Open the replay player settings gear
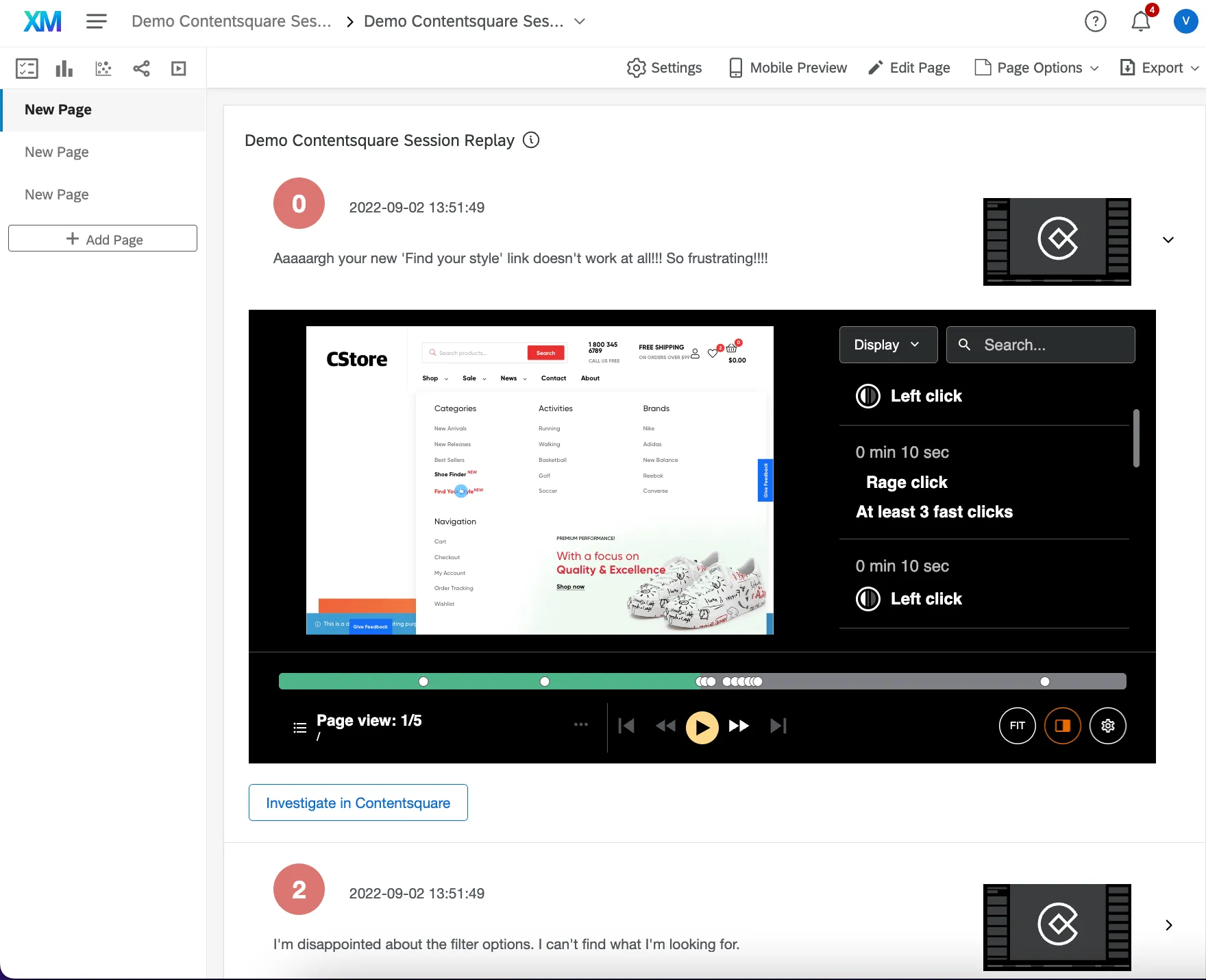 (x=1107, y=726)
